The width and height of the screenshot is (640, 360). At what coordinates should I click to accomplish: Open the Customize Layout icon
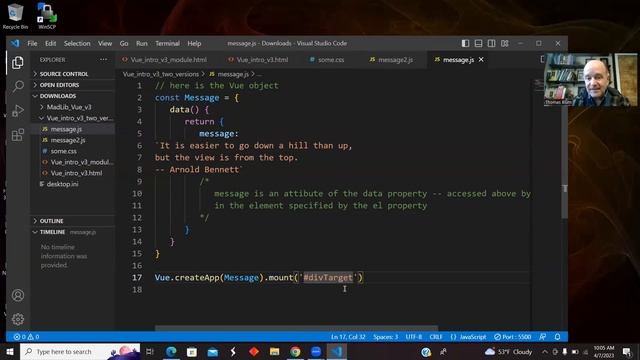pos(505,43)
